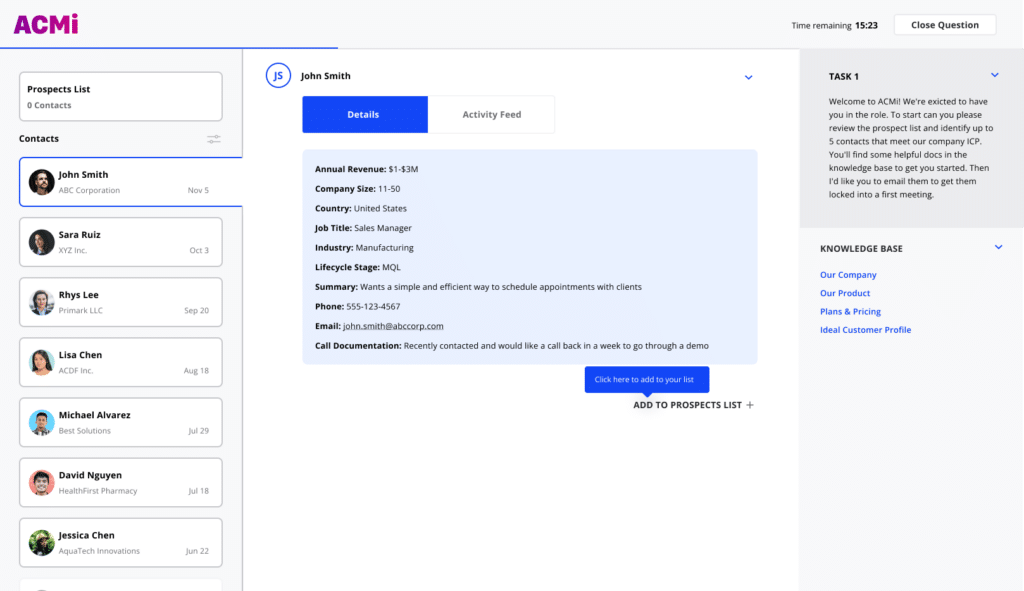1024x591 pixels.
Task: Click Sara Ruiz's profile photo
Action: click(x=41, y=242)
